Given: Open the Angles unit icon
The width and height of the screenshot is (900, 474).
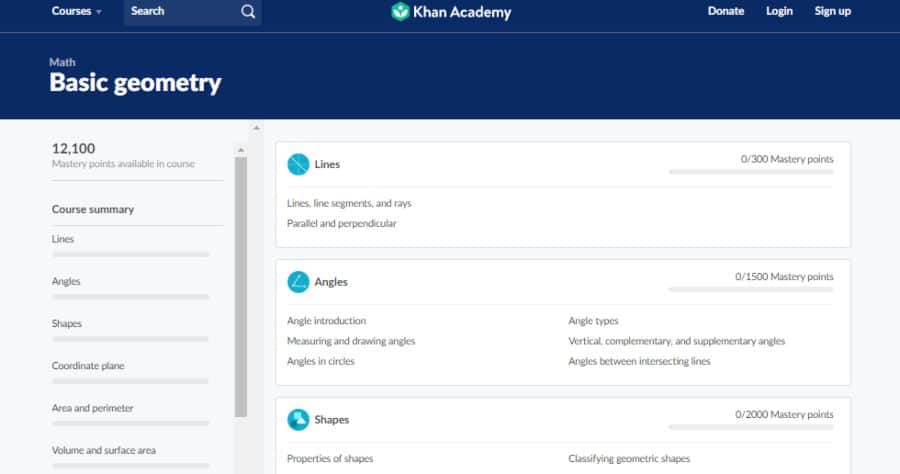Looking at the screenshot, I should [x=298, y=282].
